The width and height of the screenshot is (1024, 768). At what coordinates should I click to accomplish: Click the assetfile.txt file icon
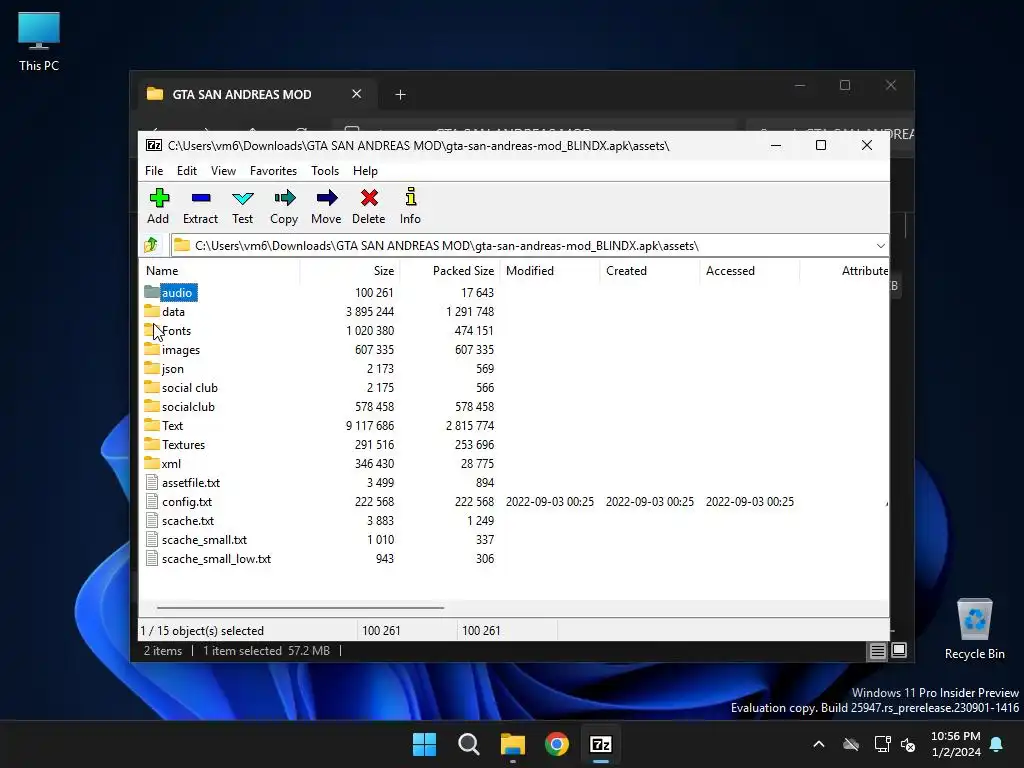click(x=152, y=483)
